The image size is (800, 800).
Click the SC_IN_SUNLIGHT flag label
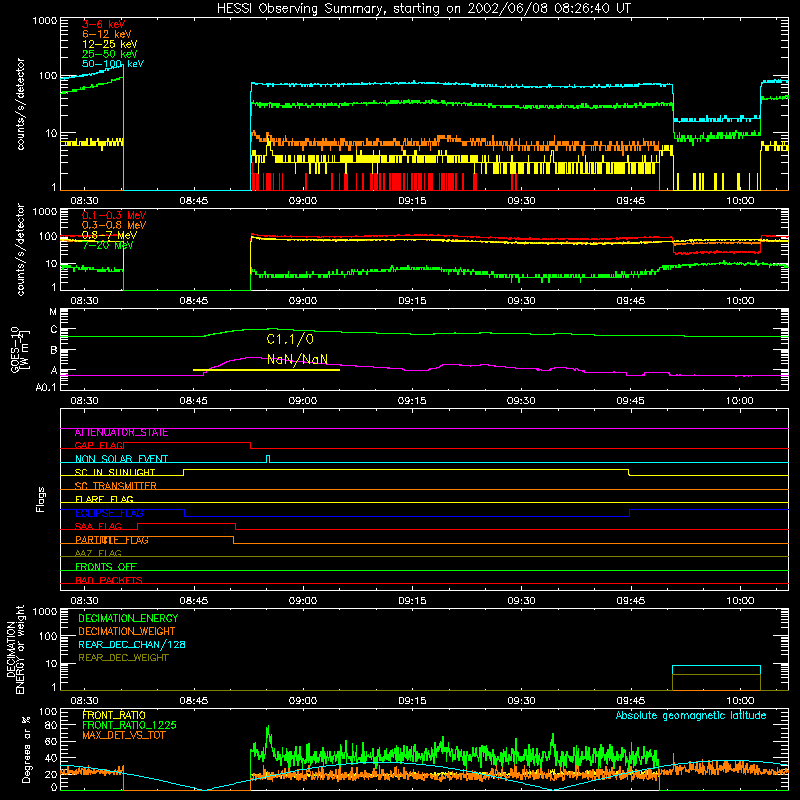pyautogui.click(x=115, y=472)
